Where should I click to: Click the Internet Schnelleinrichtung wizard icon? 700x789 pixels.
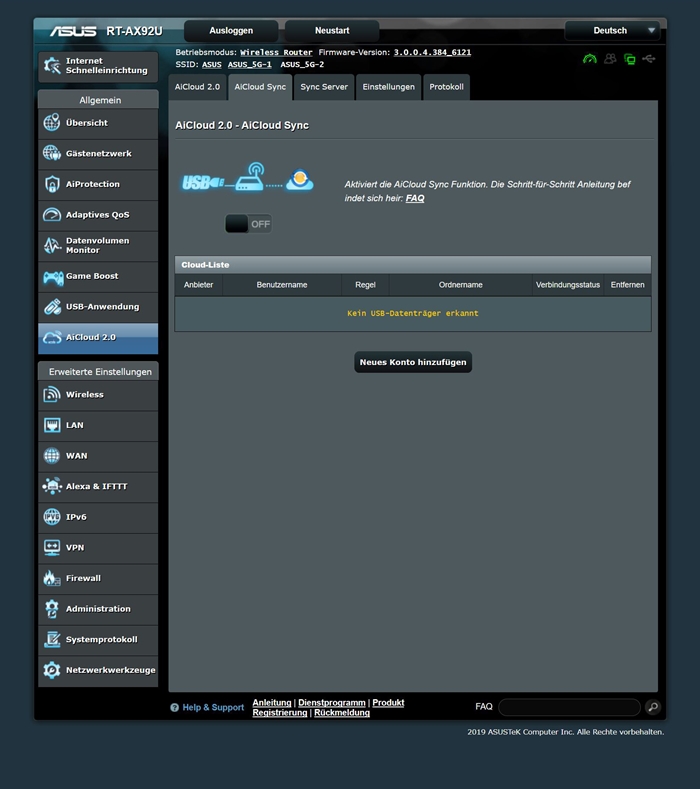click(x=52, y=65)
